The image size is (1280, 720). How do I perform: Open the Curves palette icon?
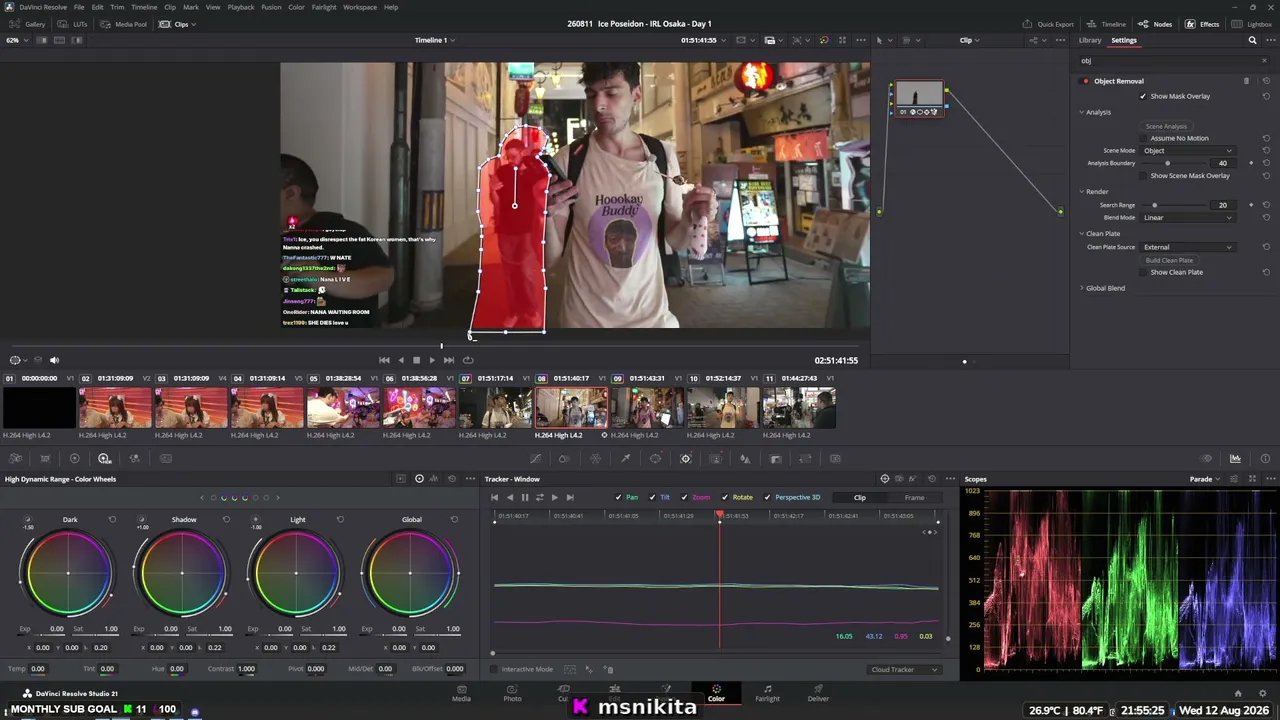coord(535,459)
